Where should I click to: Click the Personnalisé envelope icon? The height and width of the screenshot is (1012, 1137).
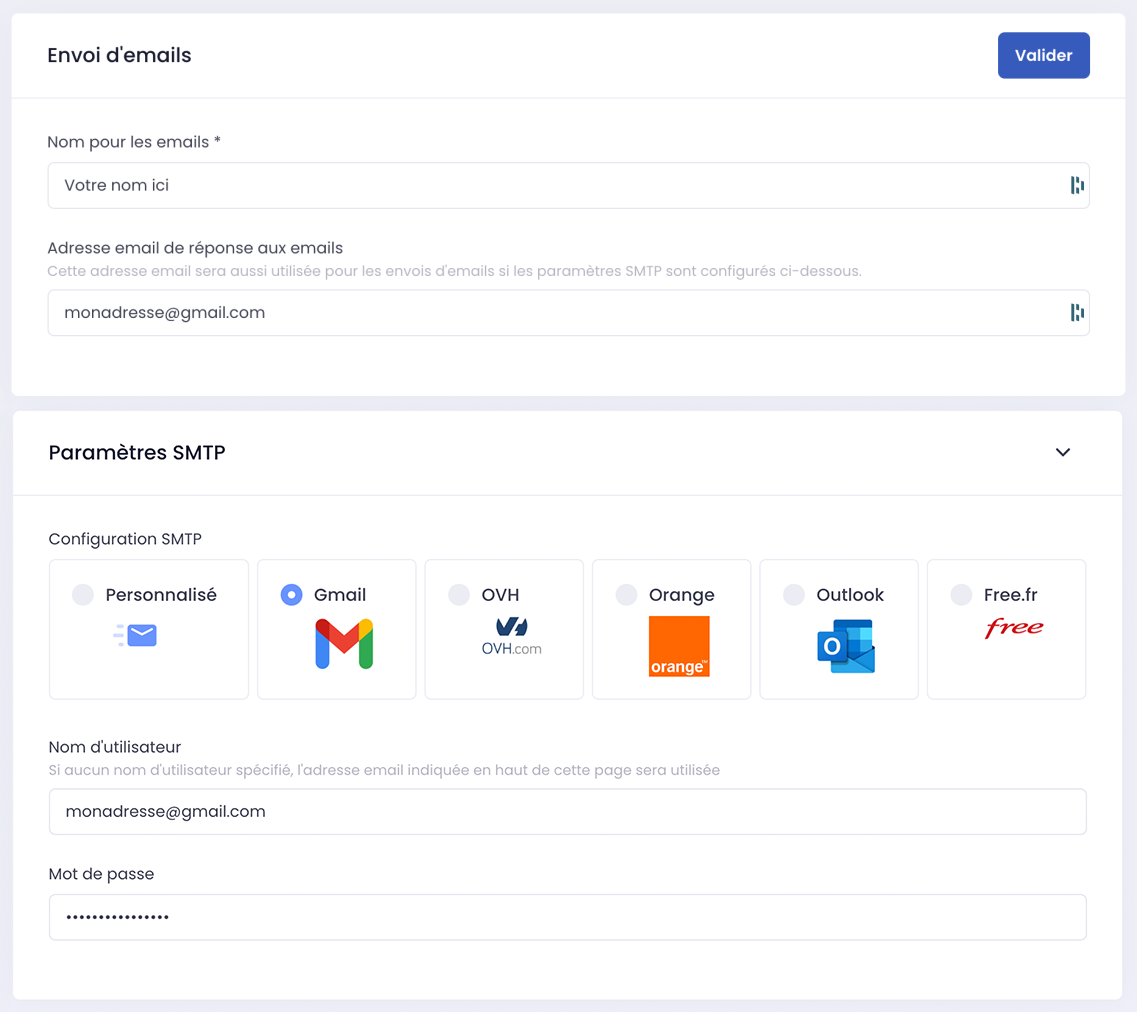pos(136,635)
